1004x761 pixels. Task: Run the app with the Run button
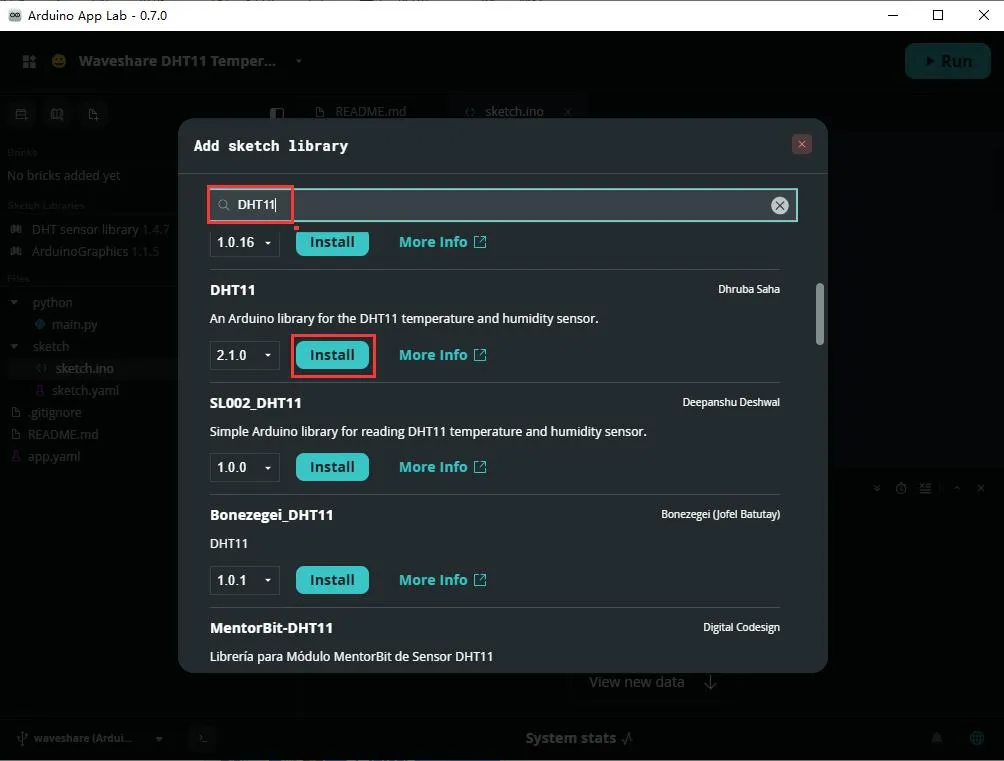[948, 61]
